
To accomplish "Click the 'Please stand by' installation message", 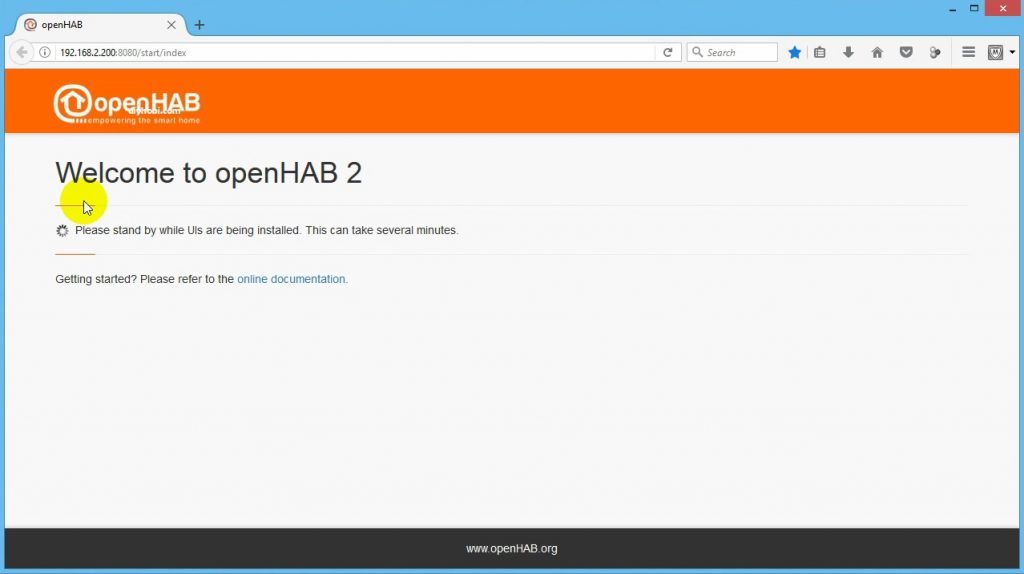I will pos(266,230).
